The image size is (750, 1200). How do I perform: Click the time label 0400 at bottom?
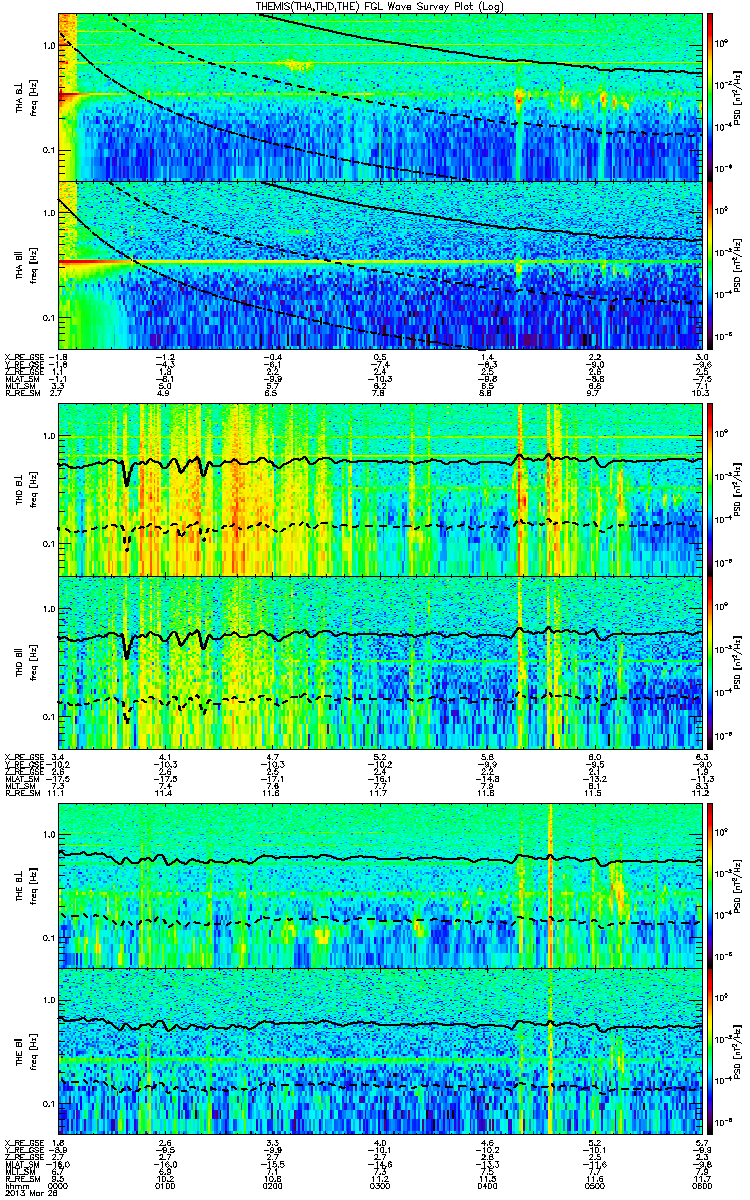(487, 1184)
